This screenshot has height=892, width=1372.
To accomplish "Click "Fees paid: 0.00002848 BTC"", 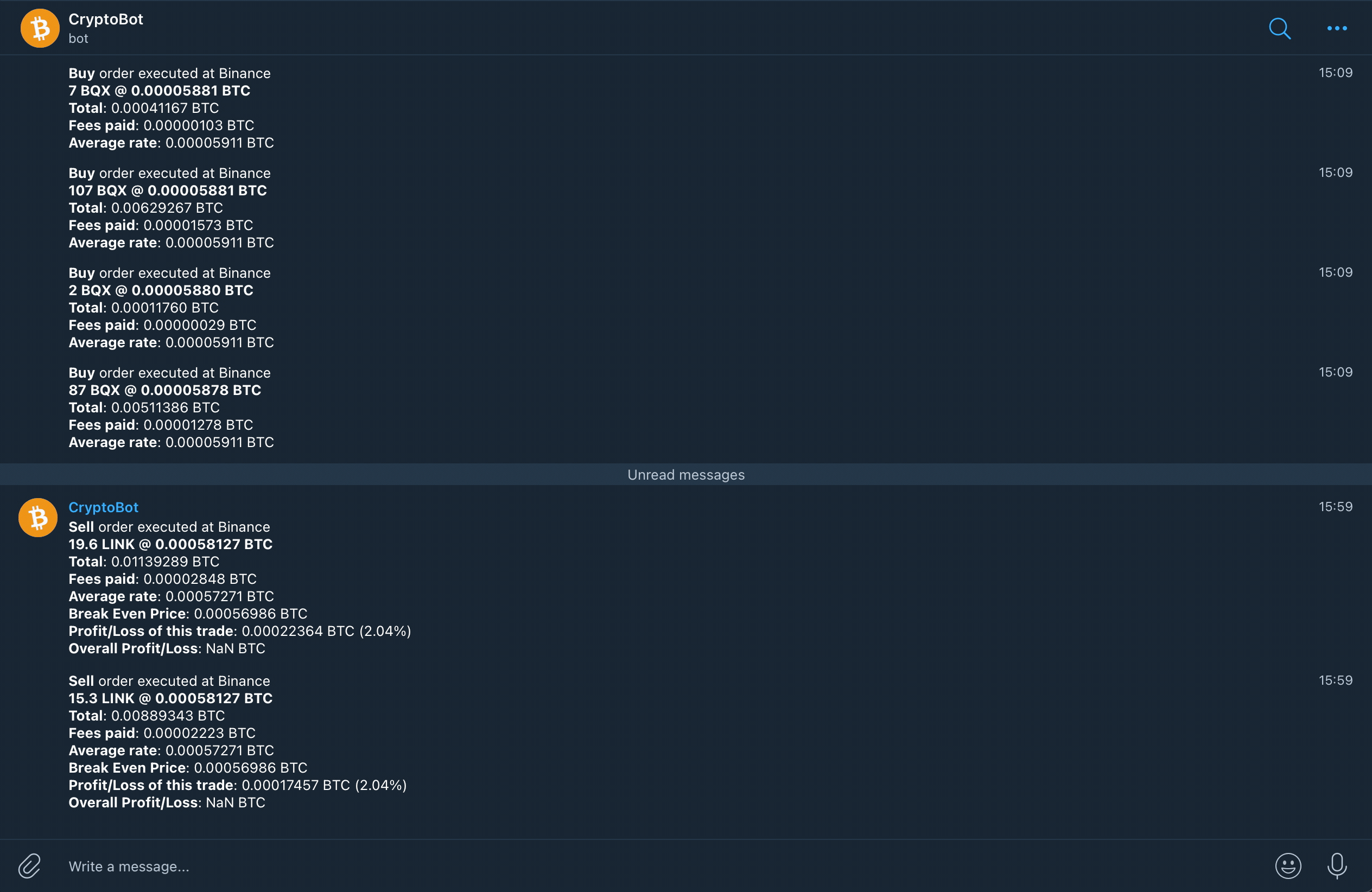I will click(x=163, y=578).
